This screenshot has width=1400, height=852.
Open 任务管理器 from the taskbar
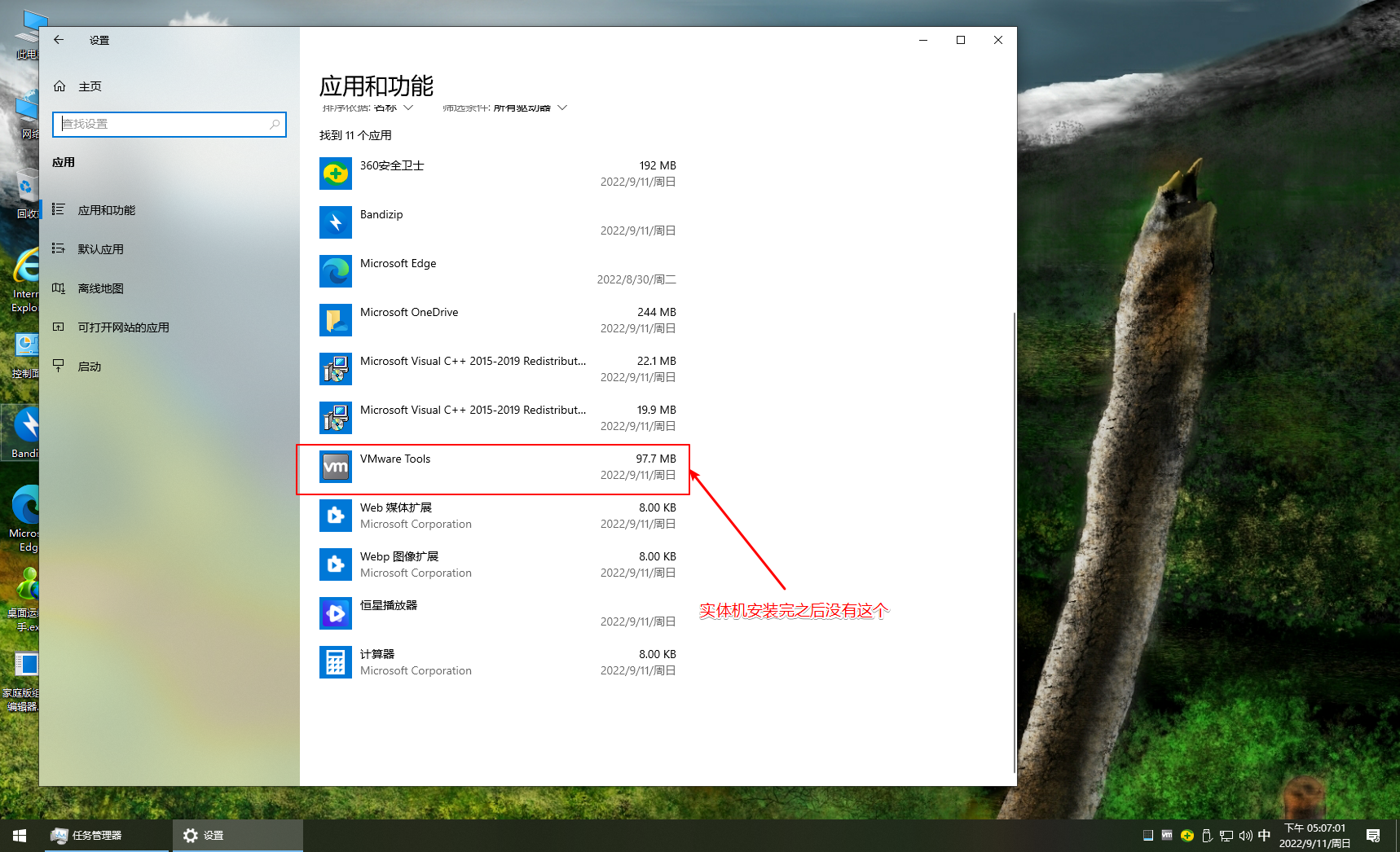point(87,835)
